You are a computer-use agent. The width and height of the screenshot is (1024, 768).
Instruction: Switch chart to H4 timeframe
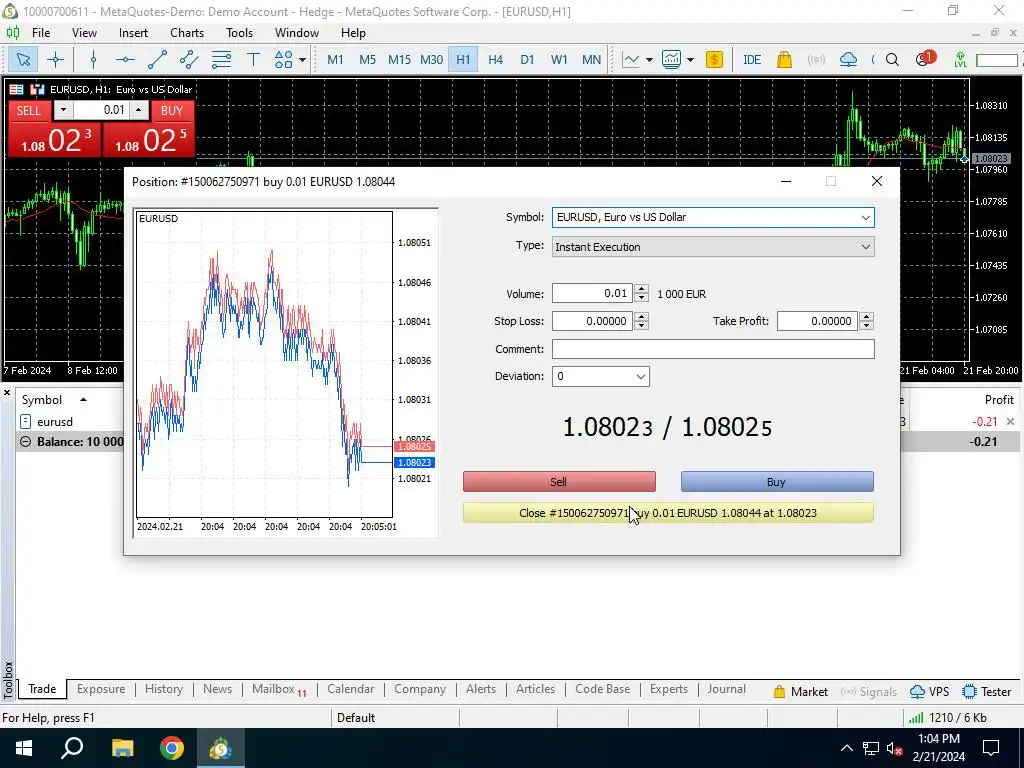point(495,60)
